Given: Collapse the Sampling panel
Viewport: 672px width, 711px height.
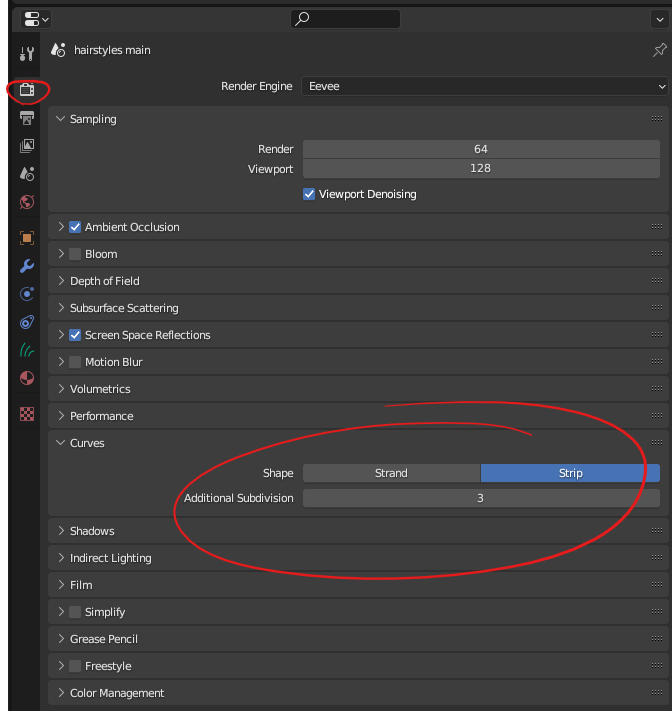Looking at the screenshot, I should coord(92,119).
